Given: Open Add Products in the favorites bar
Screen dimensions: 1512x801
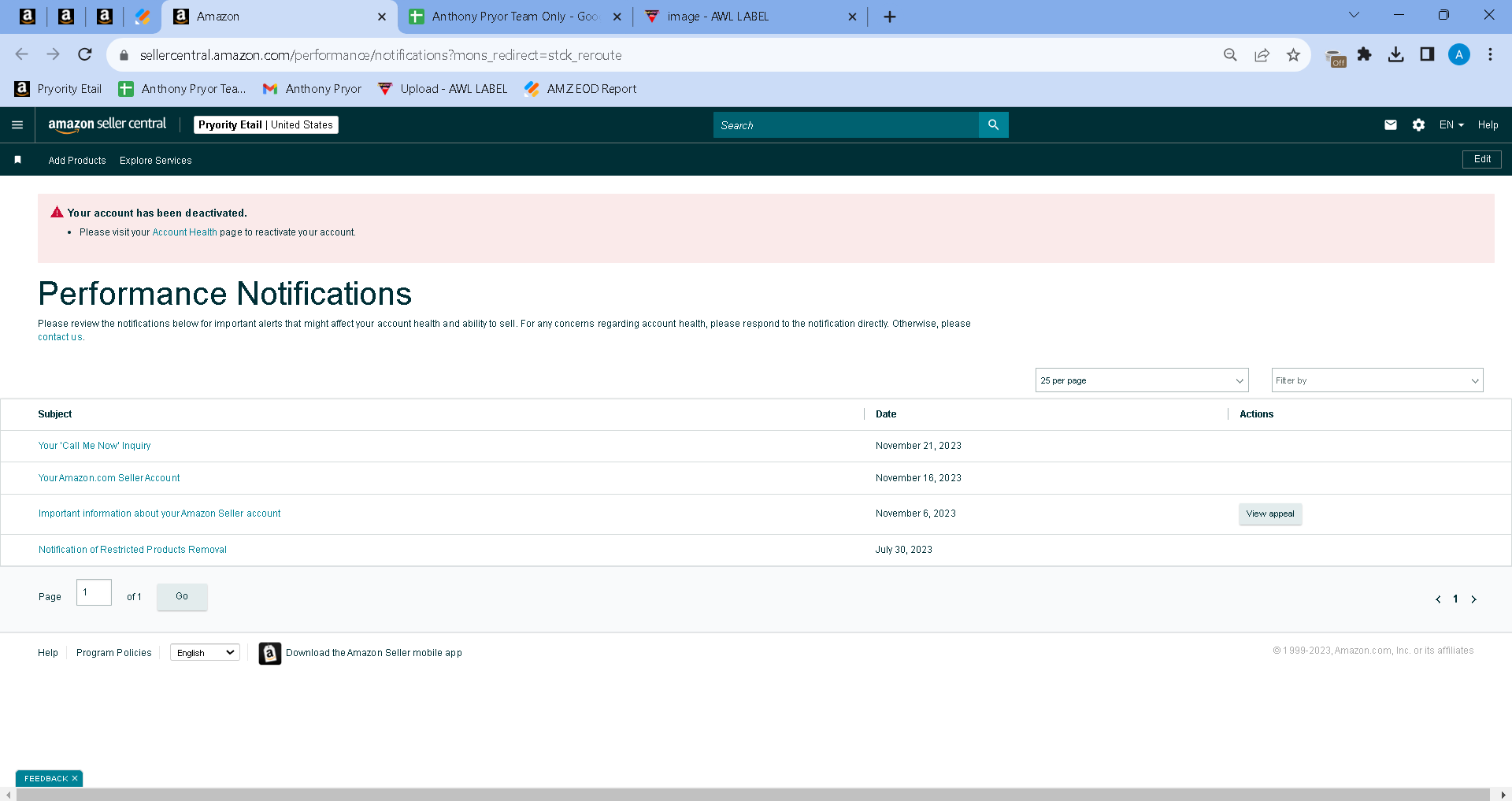Looking at the screenshot, I should pos(77,161).
